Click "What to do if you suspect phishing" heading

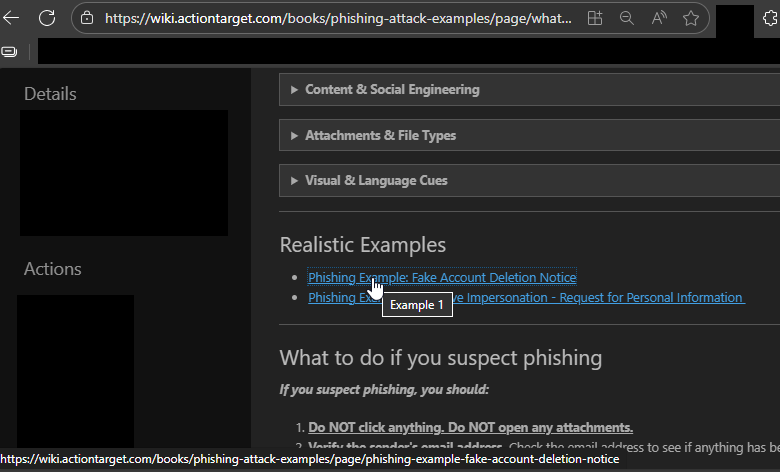point(440,358)
